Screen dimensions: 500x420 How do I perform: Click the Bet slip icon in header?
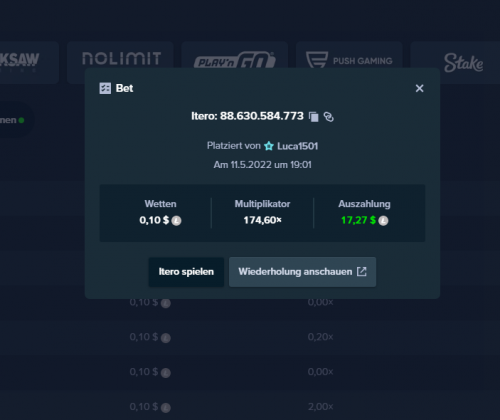pos(105,88)
